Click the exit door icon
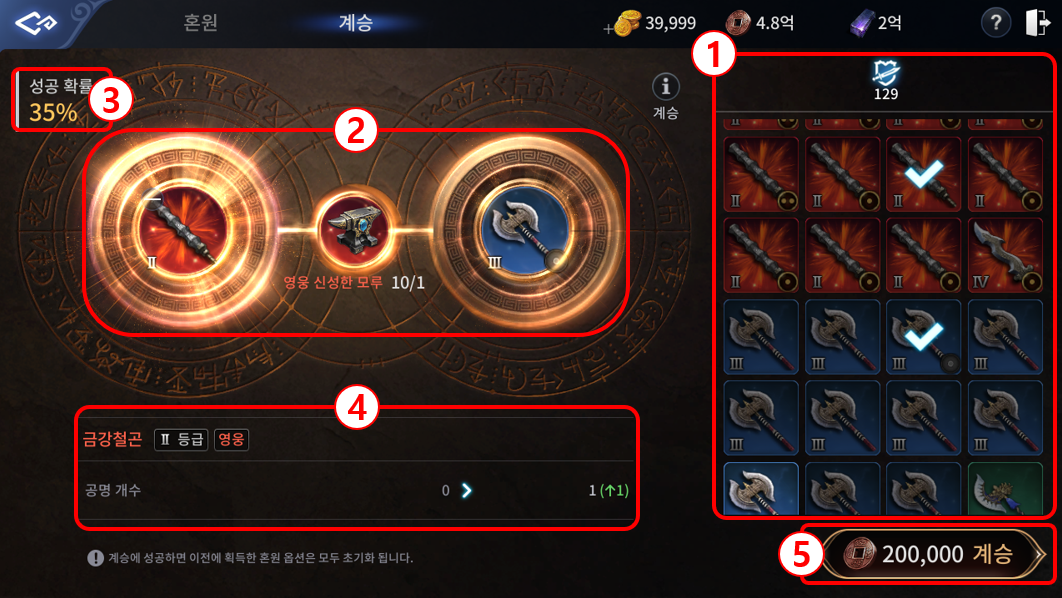The width and height of the screenshot is (1062, 598). click(1037, 22)
